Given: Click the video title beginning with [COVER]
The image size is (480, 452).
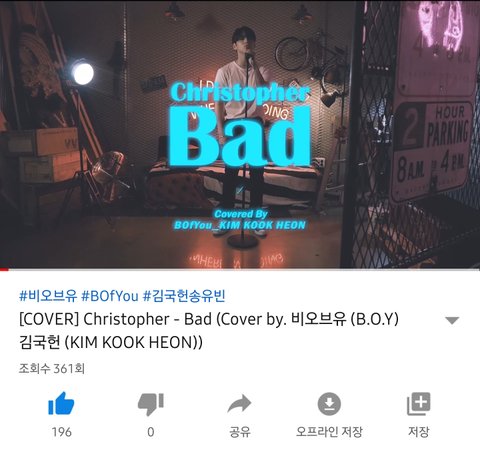Looking at the screenshot, I should coord(209,331).
